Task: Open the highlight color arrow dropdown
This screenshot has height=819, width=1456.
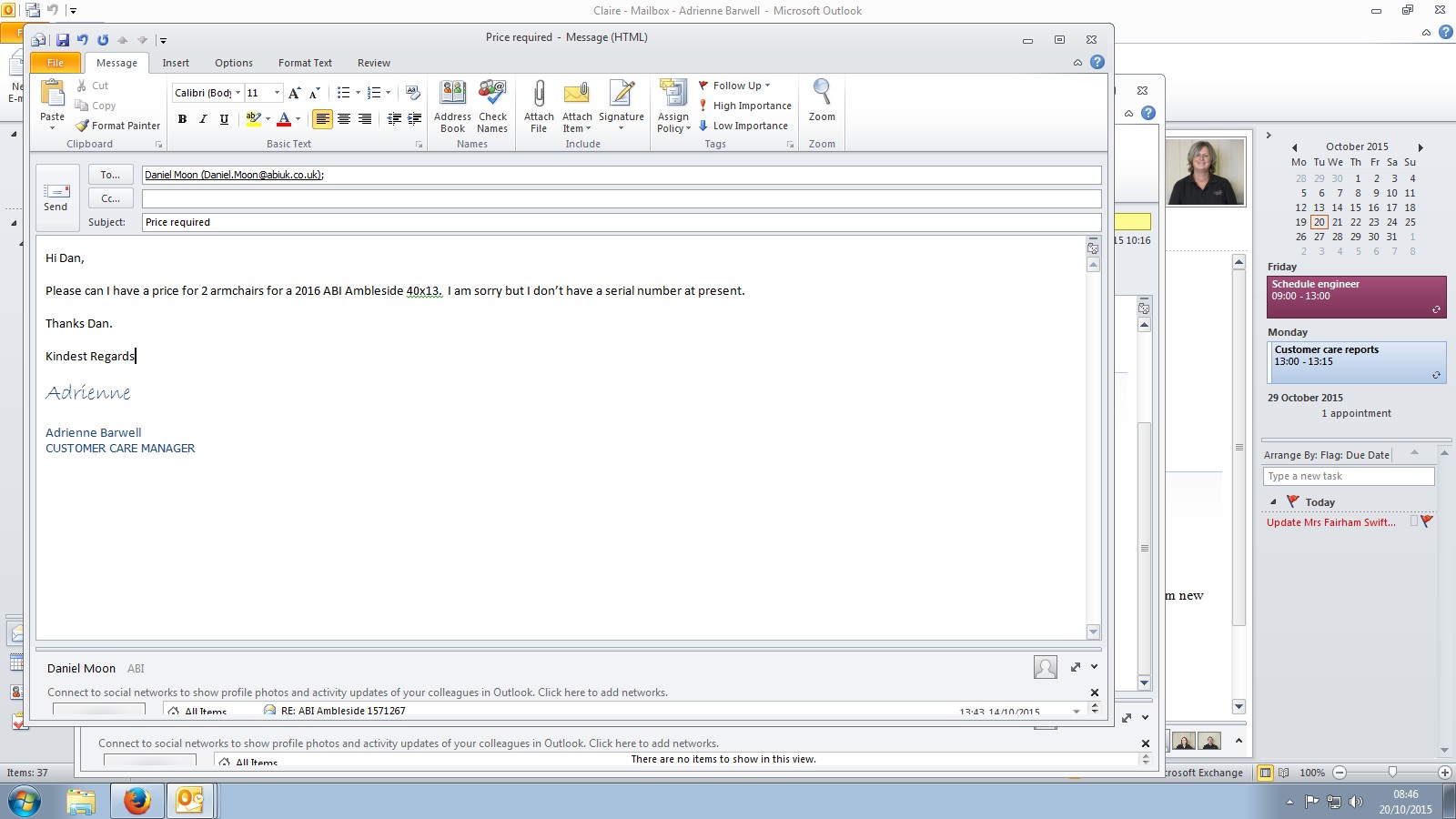Action: (x=268, y=119)
